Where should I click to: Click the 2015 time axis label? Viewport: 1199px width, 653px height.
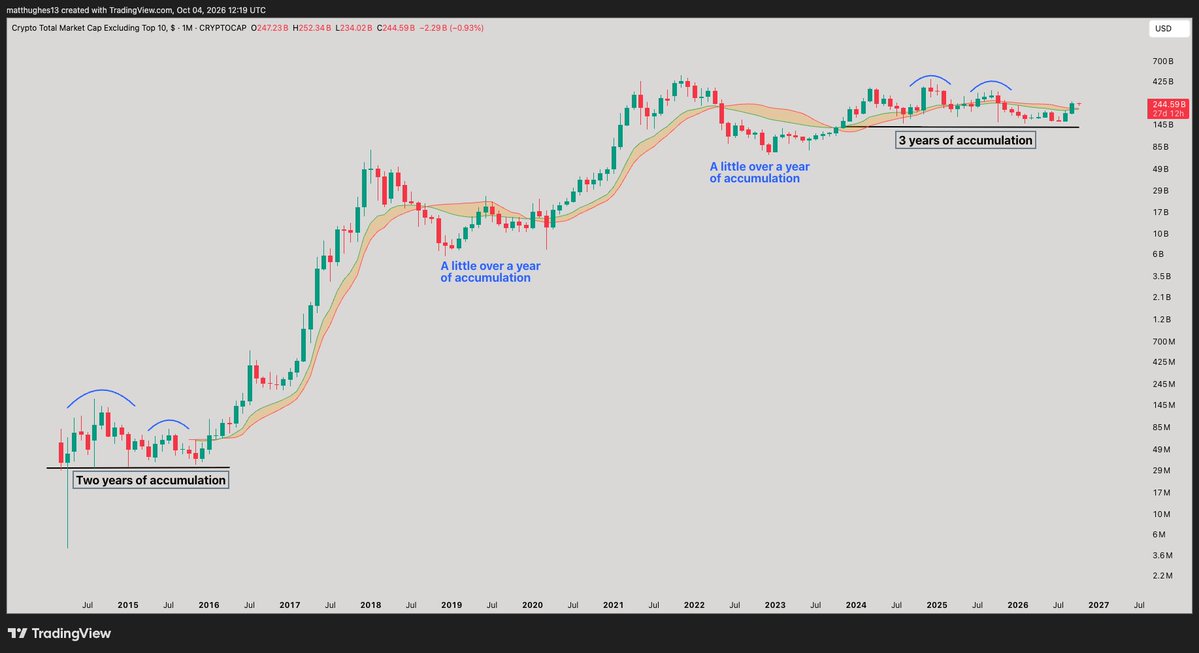[128, 605]
